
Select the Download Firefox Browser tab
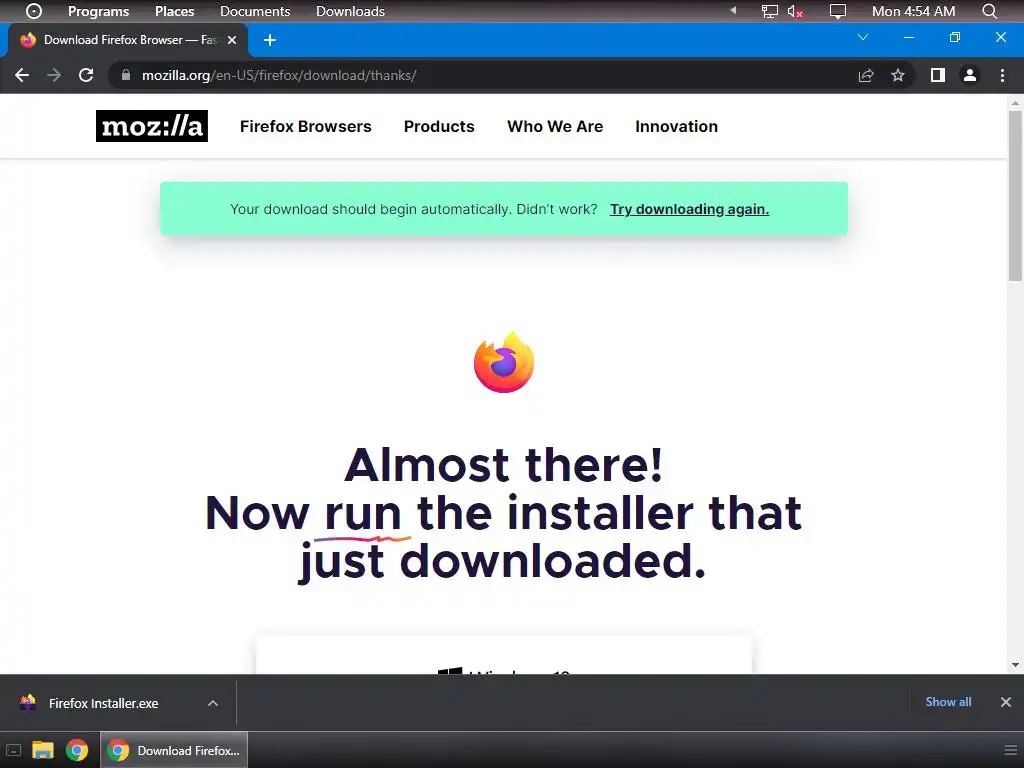coord(128,40)
